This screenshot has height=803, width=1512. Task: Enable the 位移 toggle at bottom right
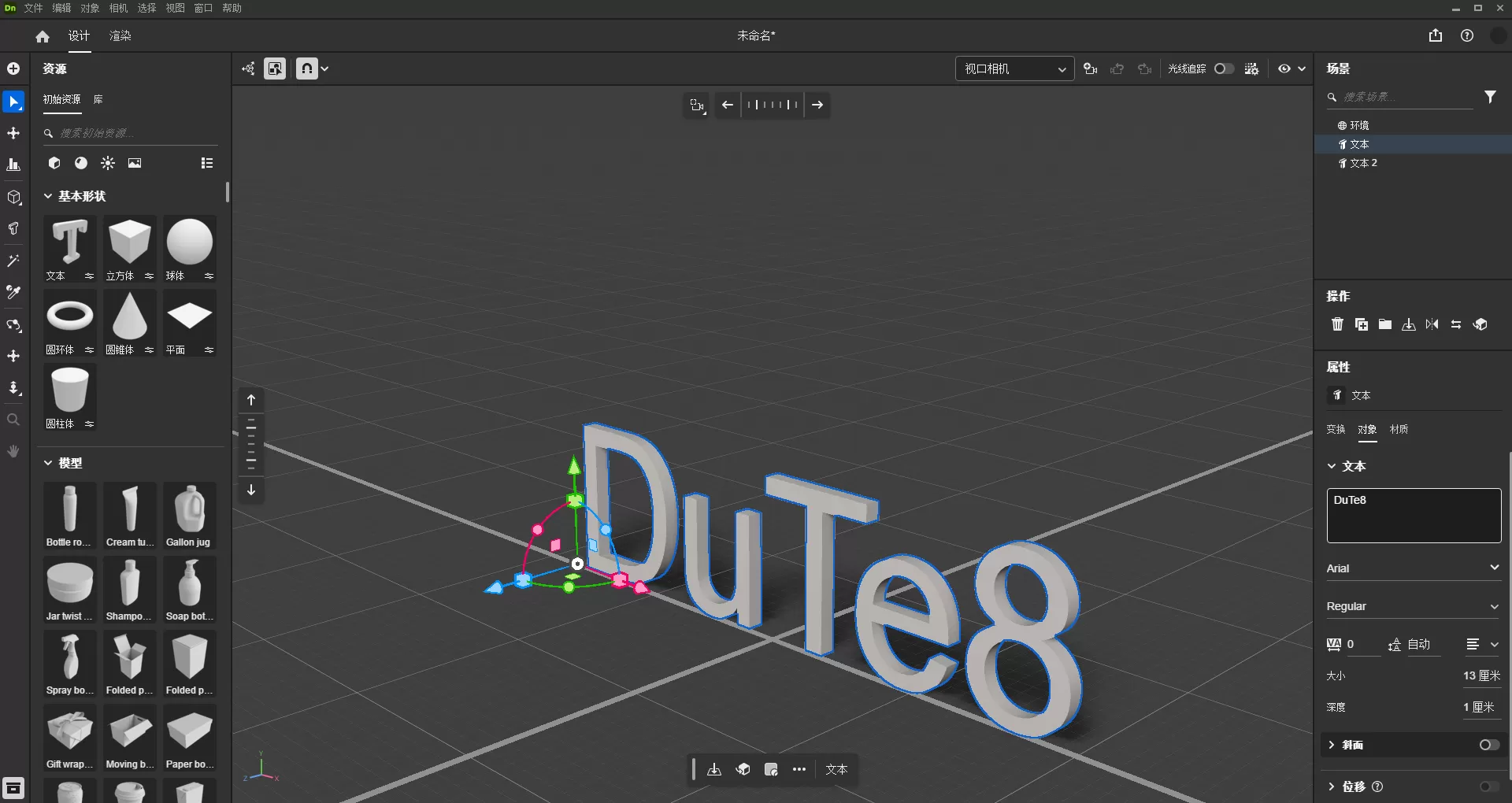[1484, 786]
